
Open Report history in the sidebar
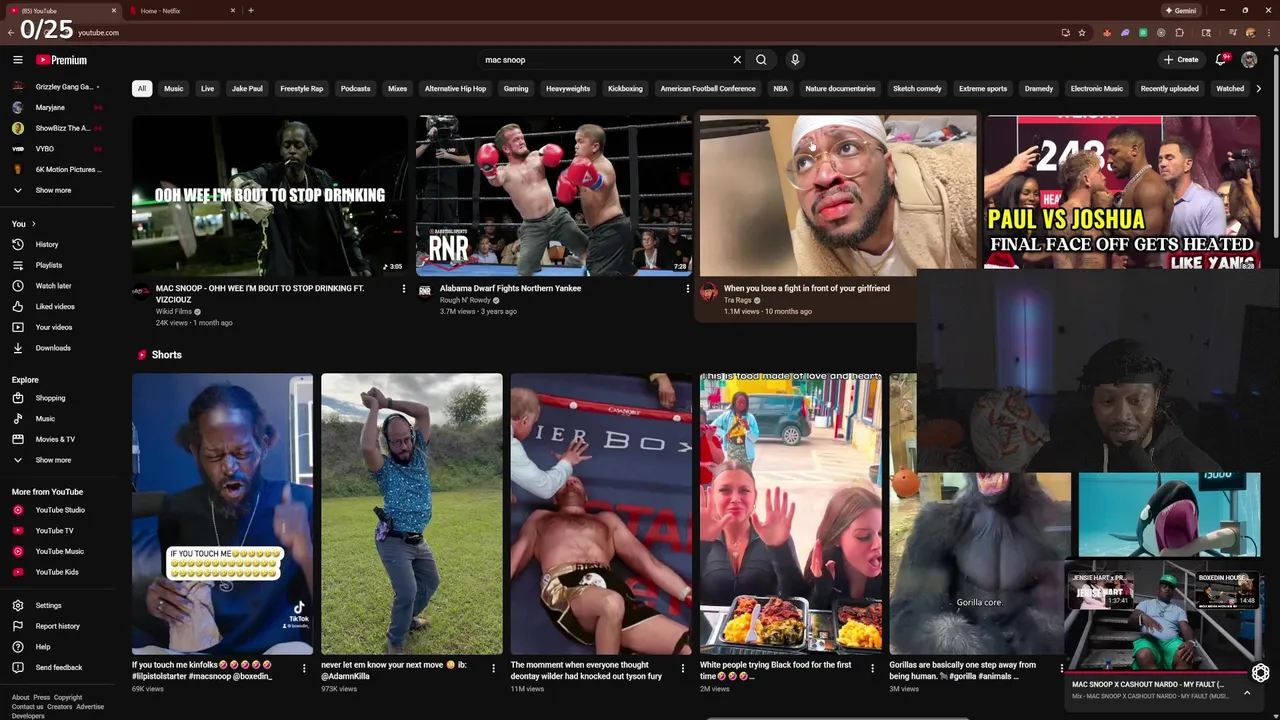(x=57, y=626)
